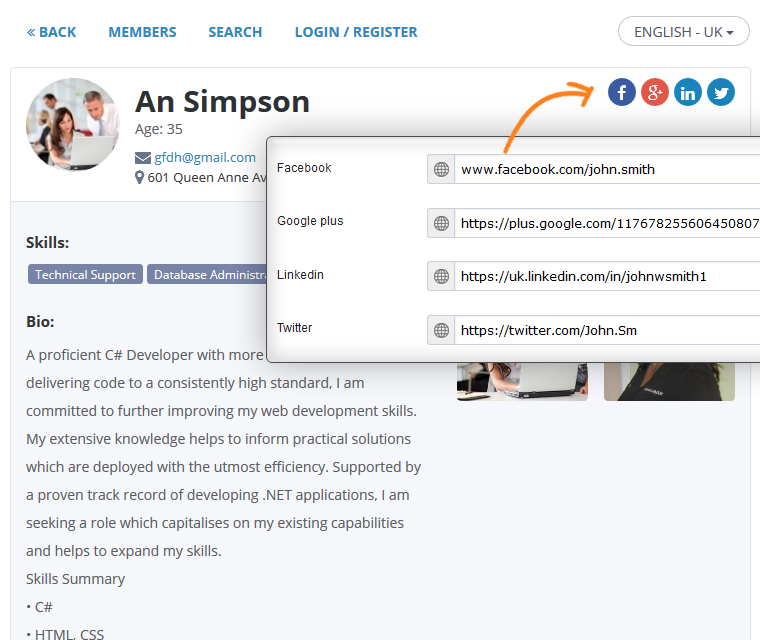Click the Skills Summary line

point(76,579)
